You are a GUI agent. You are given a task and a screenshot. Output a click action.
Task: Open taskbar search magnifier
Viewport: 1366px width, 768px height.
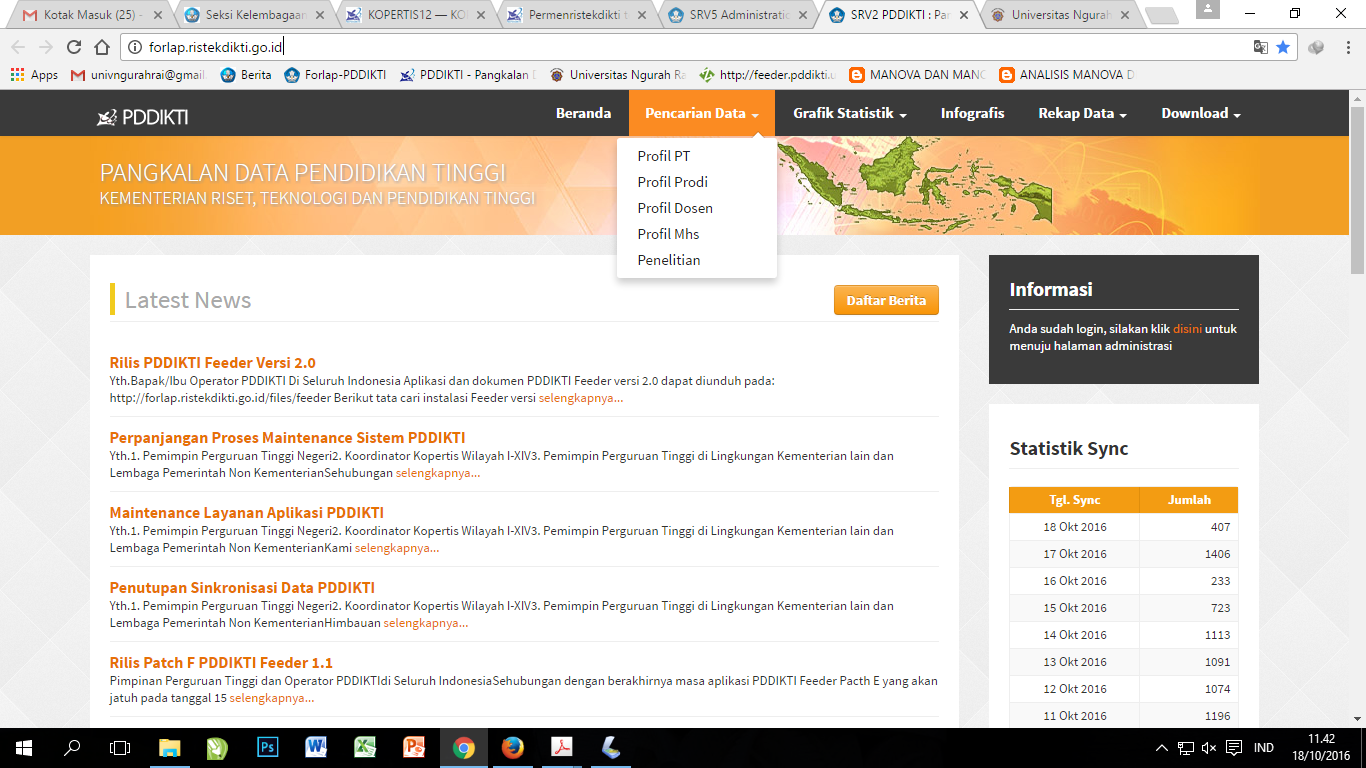(72, 748)
